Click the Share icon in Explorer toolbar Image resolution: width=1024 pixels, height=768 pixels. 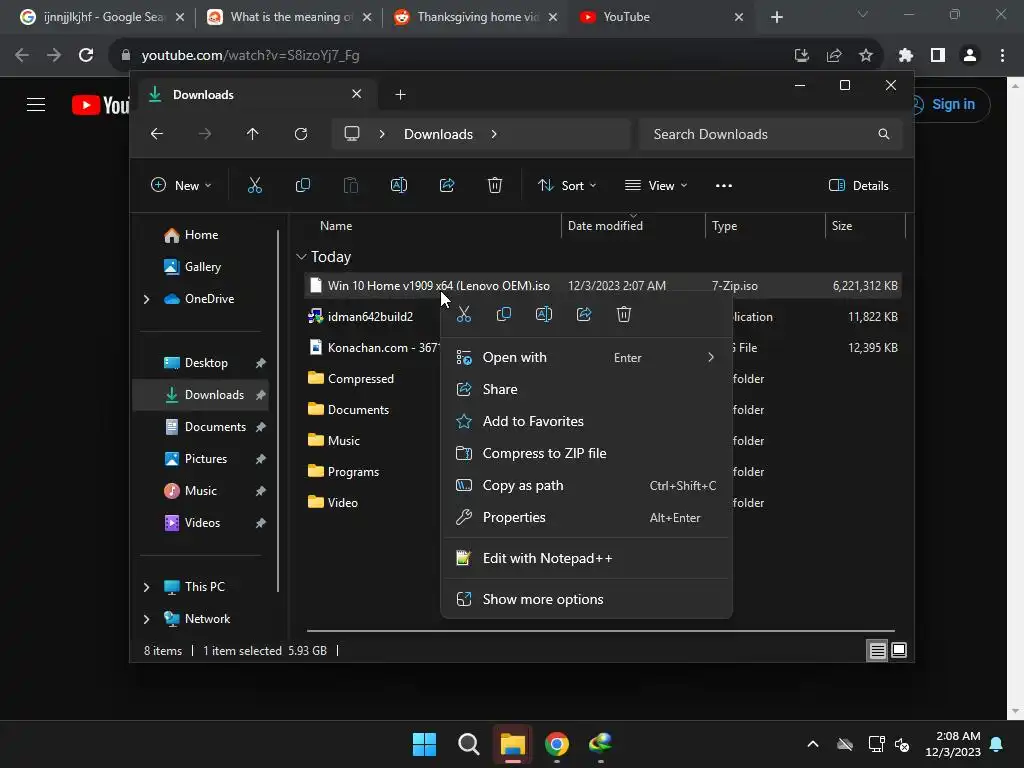[447, 186]
